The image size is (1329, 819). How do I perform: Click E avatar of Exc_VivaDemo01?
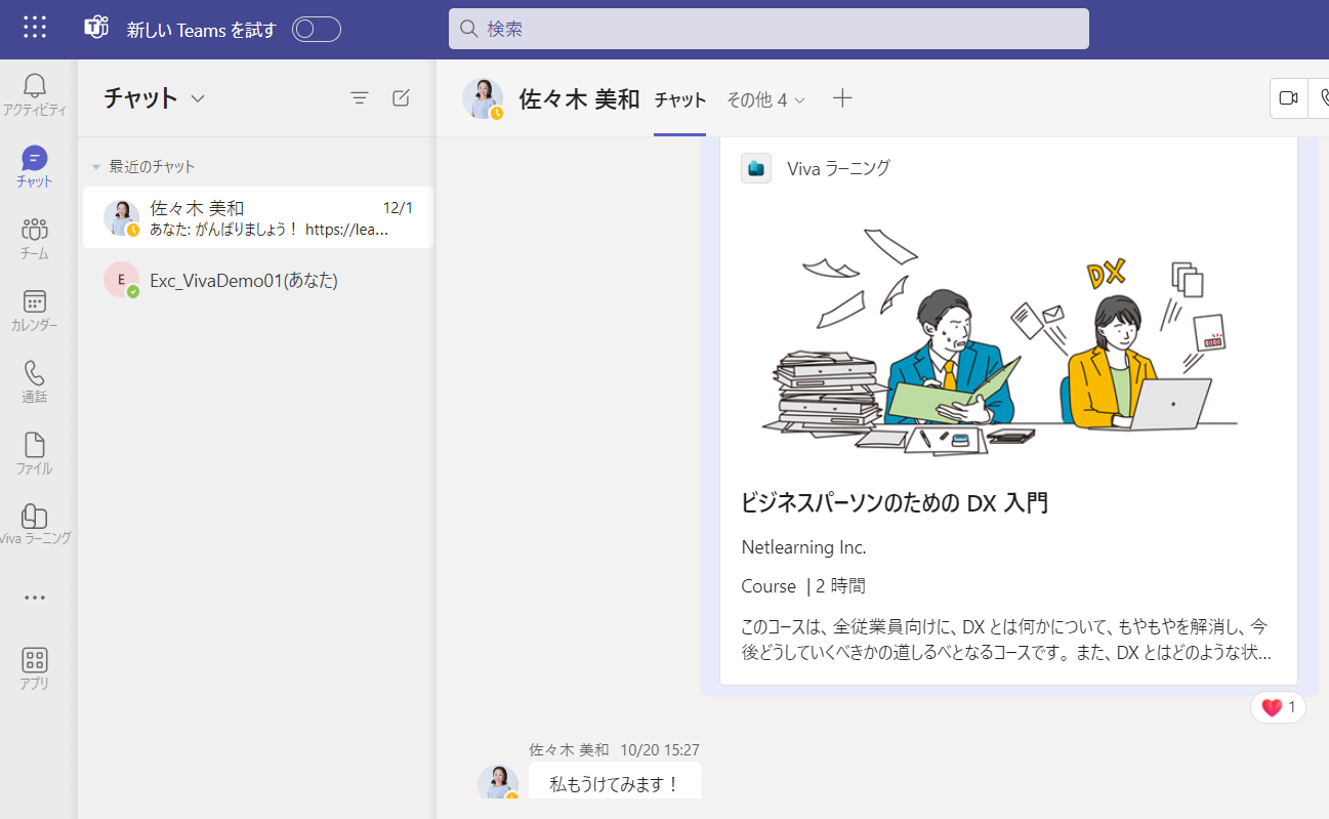tap(121, 280)
